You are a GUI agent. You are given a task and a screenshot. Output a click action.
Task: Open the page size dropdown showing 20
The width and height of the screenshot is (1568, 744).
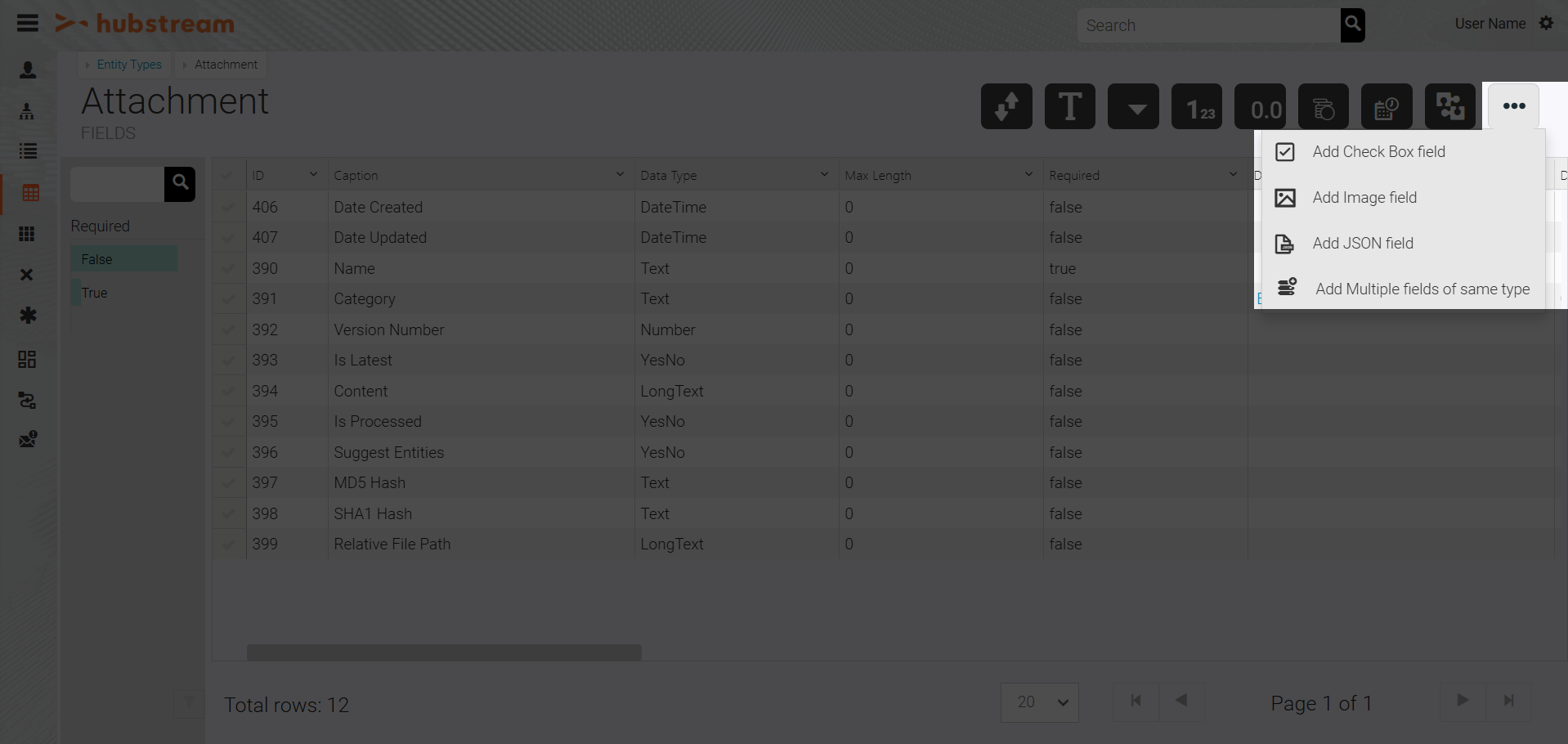tap(1040, 702)
